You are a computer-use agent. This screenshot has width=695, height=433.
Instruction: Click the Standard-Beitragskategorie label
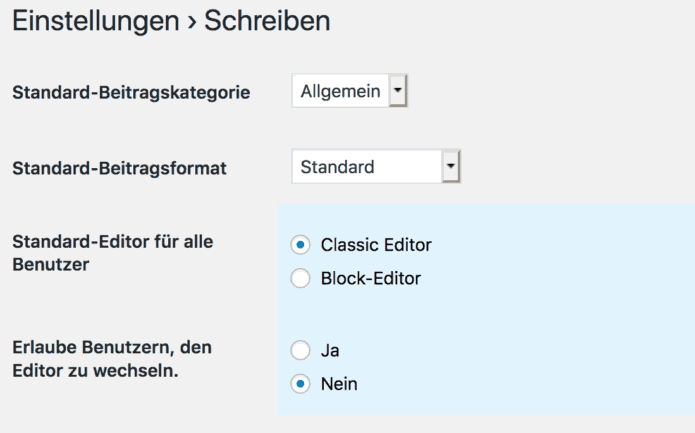point(130,93)
